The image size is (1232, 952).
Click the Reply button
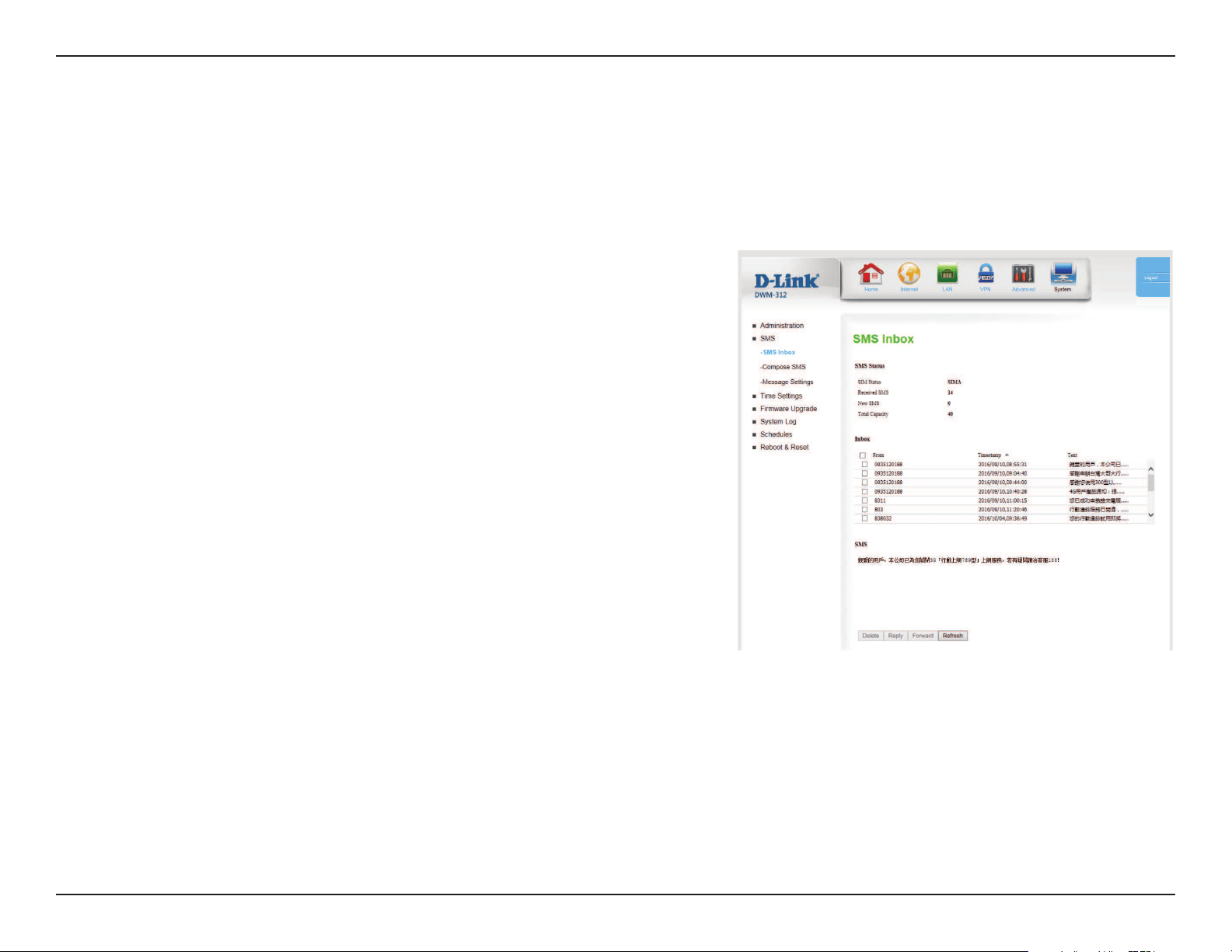(895, 636)
